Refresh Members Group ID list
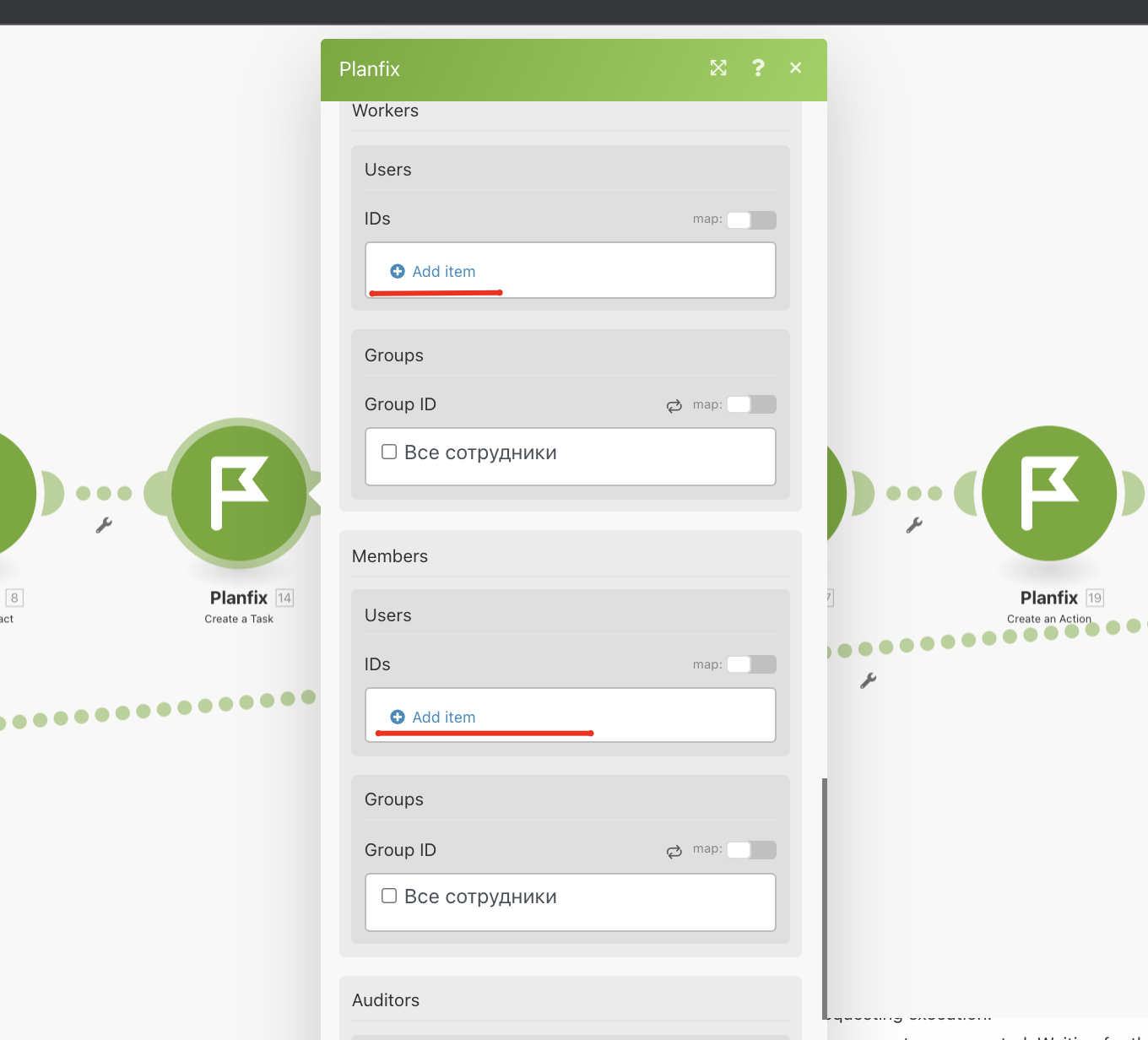1148x1040 pixels. click(674, 852)
